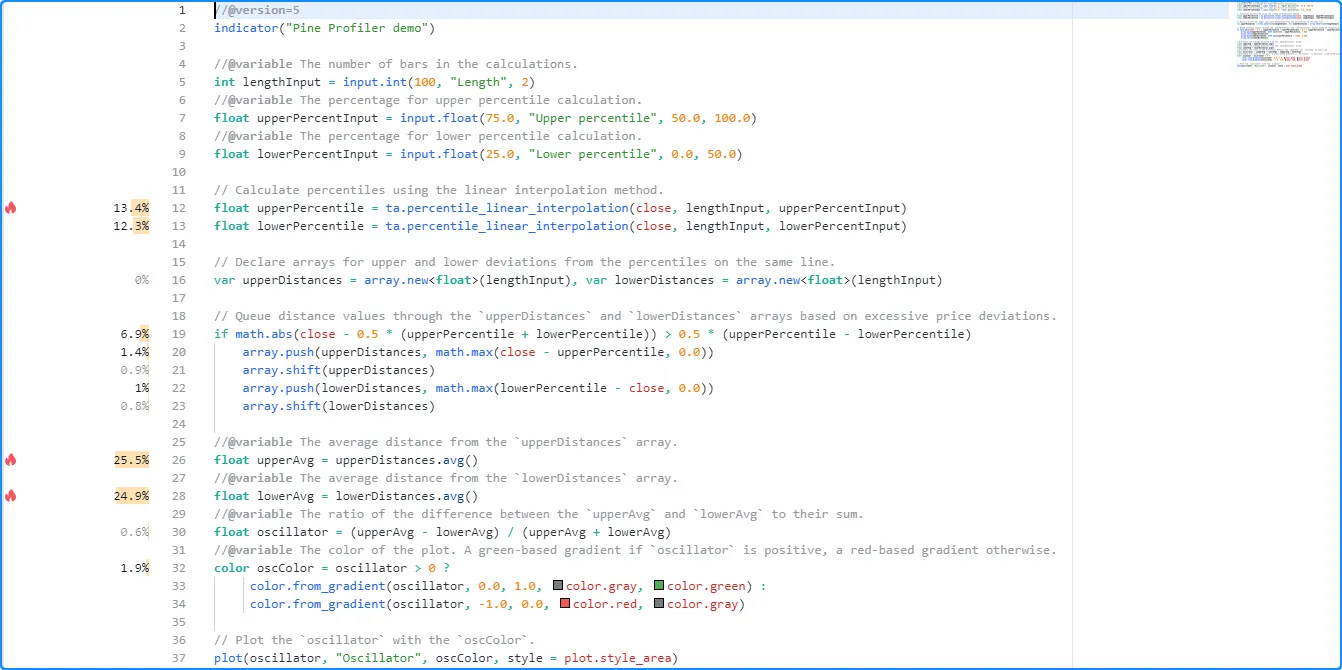Click the flame icon beside line 12

(11, 208)
